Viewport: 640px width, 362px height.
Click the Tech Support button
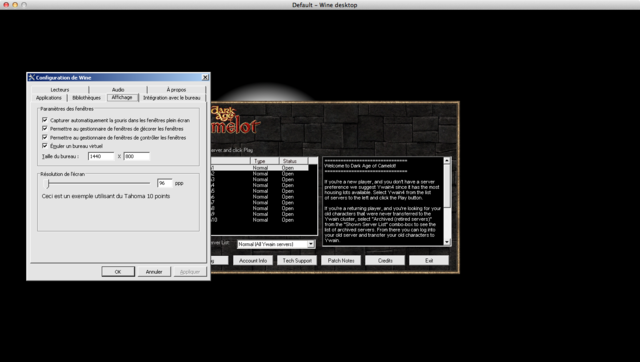[x=297, y=260]
